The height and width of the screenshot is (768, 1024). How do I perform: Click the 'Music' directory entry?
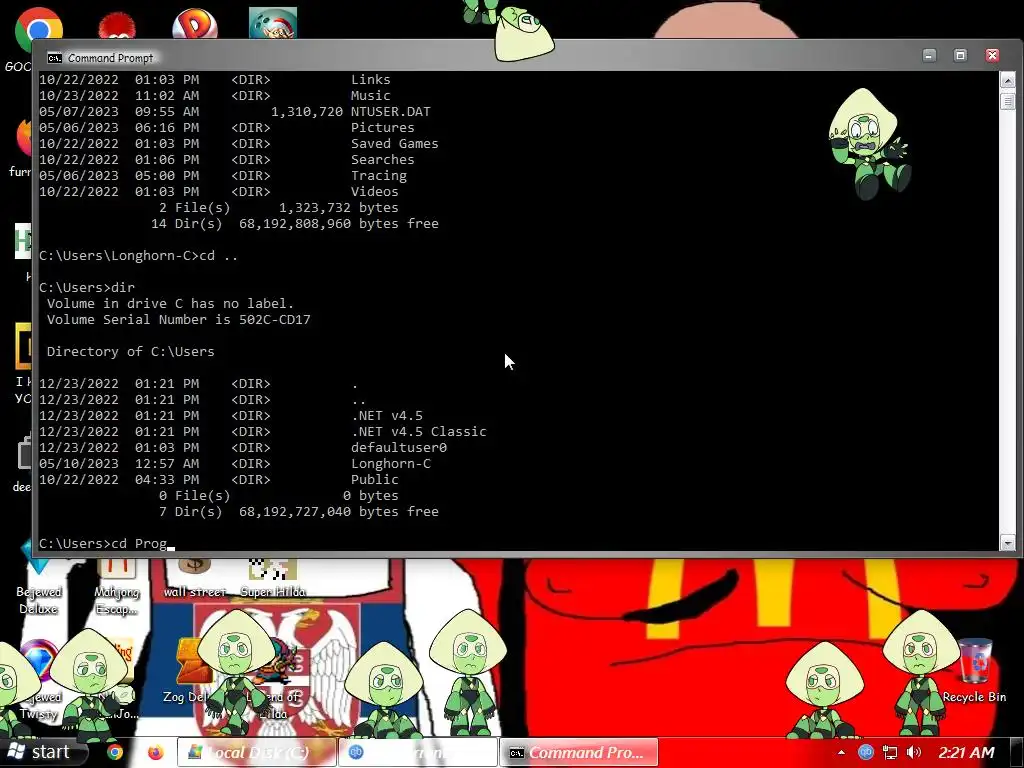point(370,95)
